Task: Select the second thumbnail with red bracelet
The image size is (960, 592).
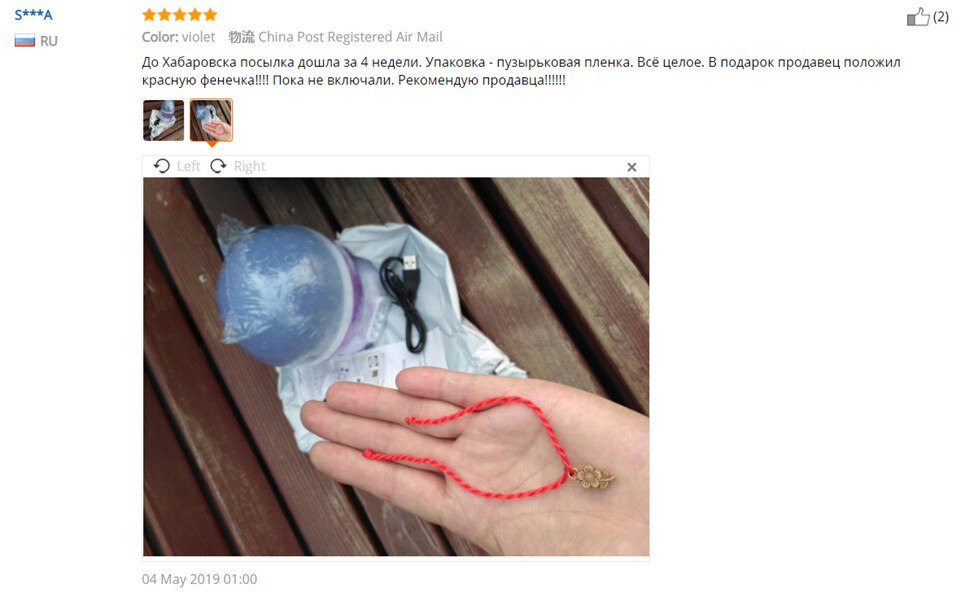Action: click(211, 120)
